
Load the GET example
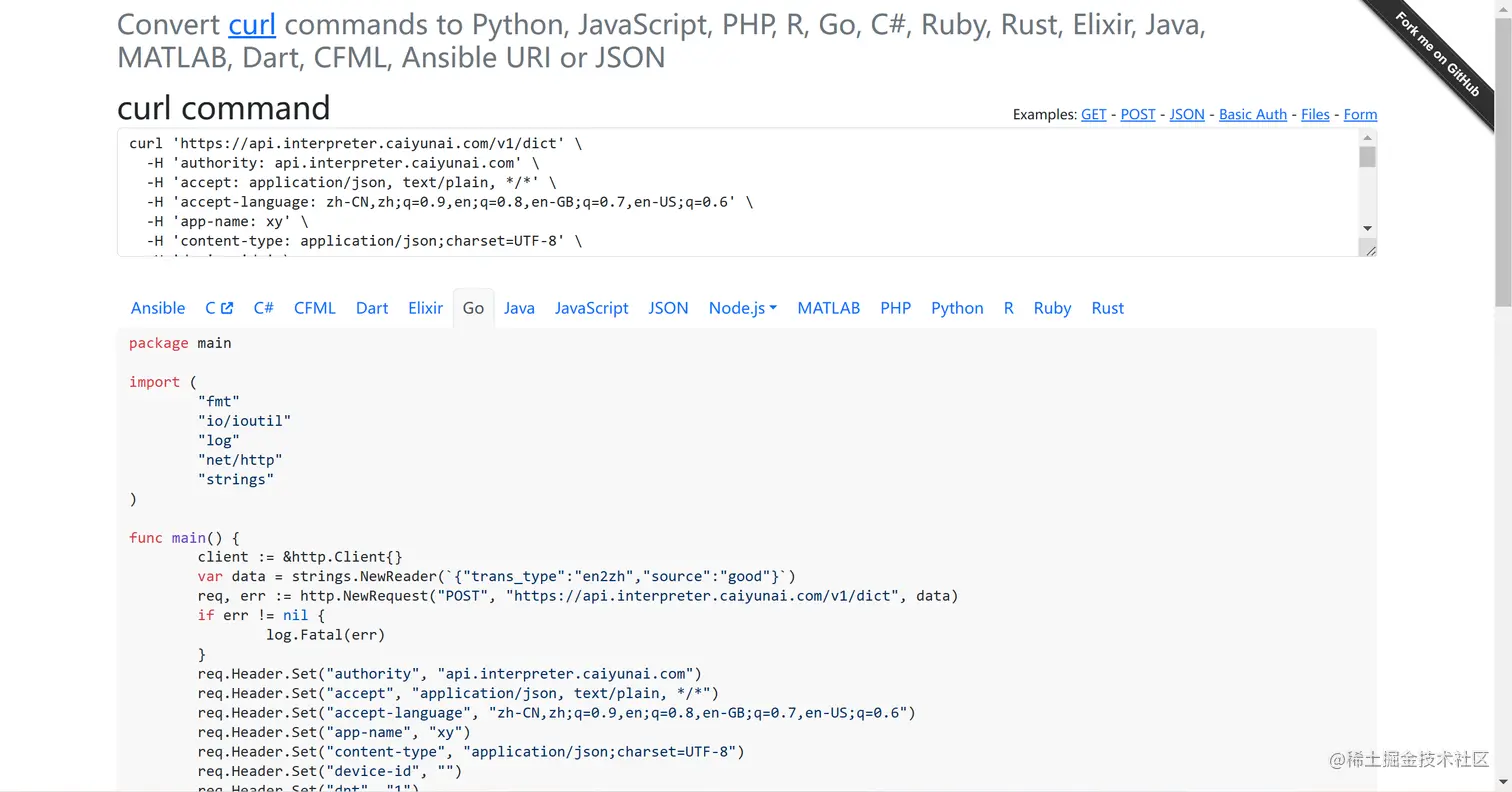(1093, 115)
